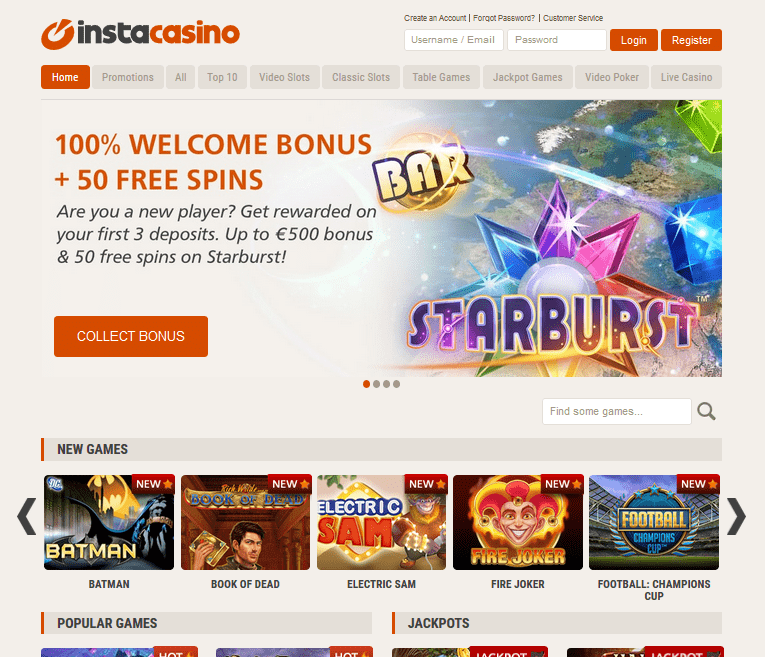
Task: Open the Batman game thumbnail
Action: (109, 522)
